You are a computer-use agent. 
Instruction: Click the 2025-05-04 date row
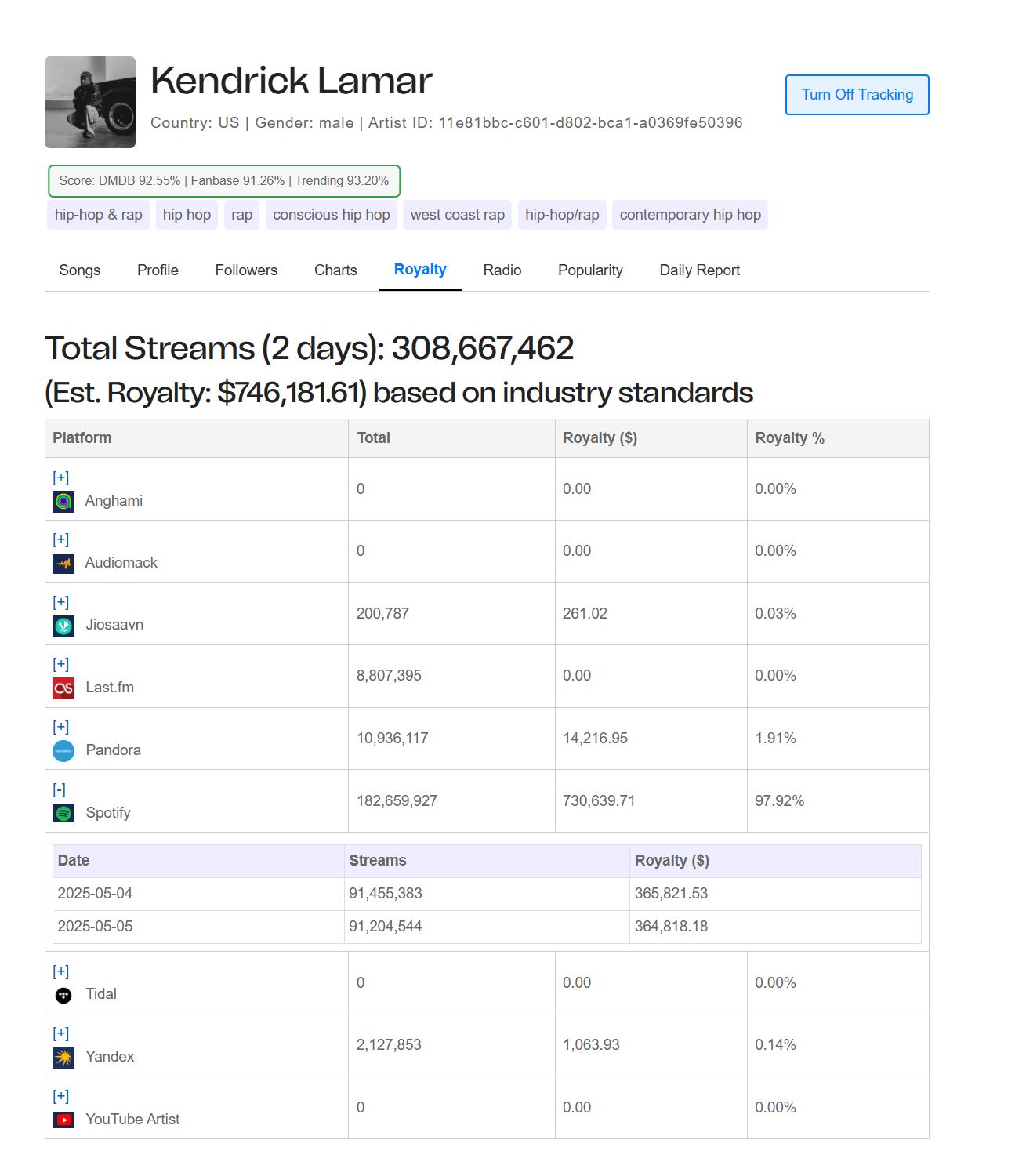[x=487, y=894]
